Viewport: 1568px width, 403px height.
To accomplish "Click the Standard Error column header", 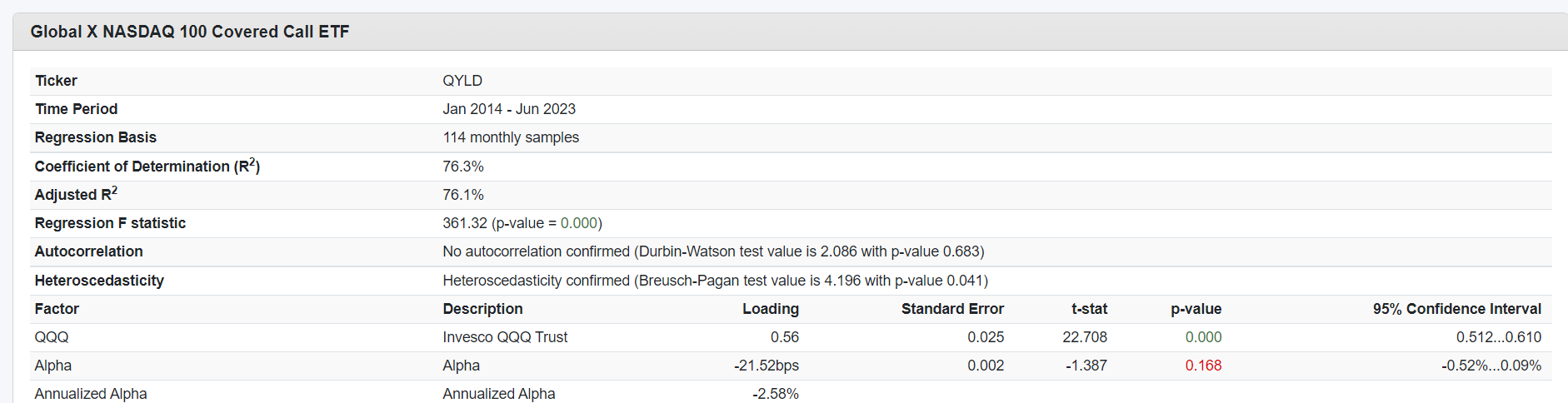I will (x=952, y=309).
